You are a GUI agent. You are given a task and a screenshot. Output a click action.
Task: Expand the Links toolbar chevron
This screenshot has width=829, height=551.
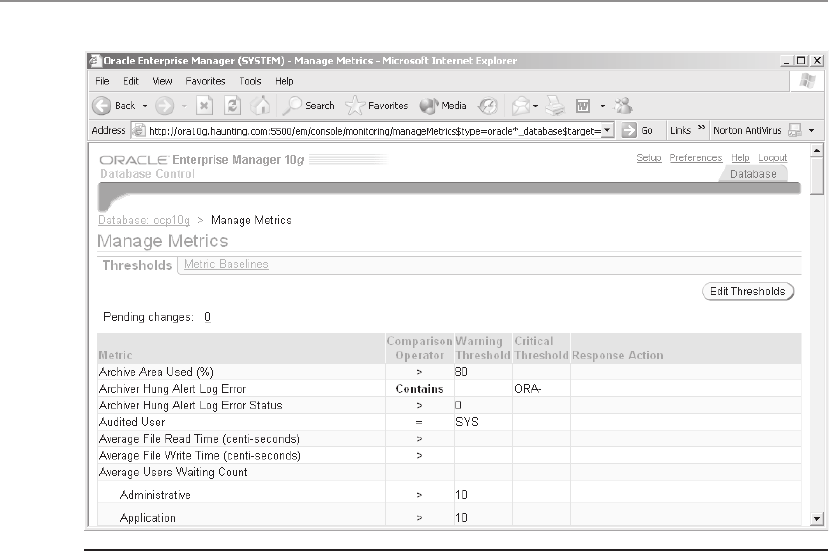point(702,127)
